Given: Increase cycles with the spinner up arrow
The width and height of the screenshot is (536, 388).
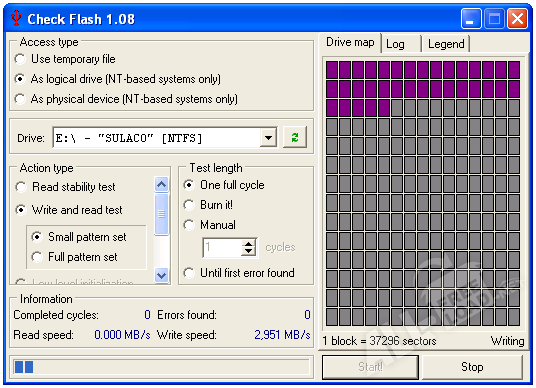Looking at the screenshot, I should (249, 243).
